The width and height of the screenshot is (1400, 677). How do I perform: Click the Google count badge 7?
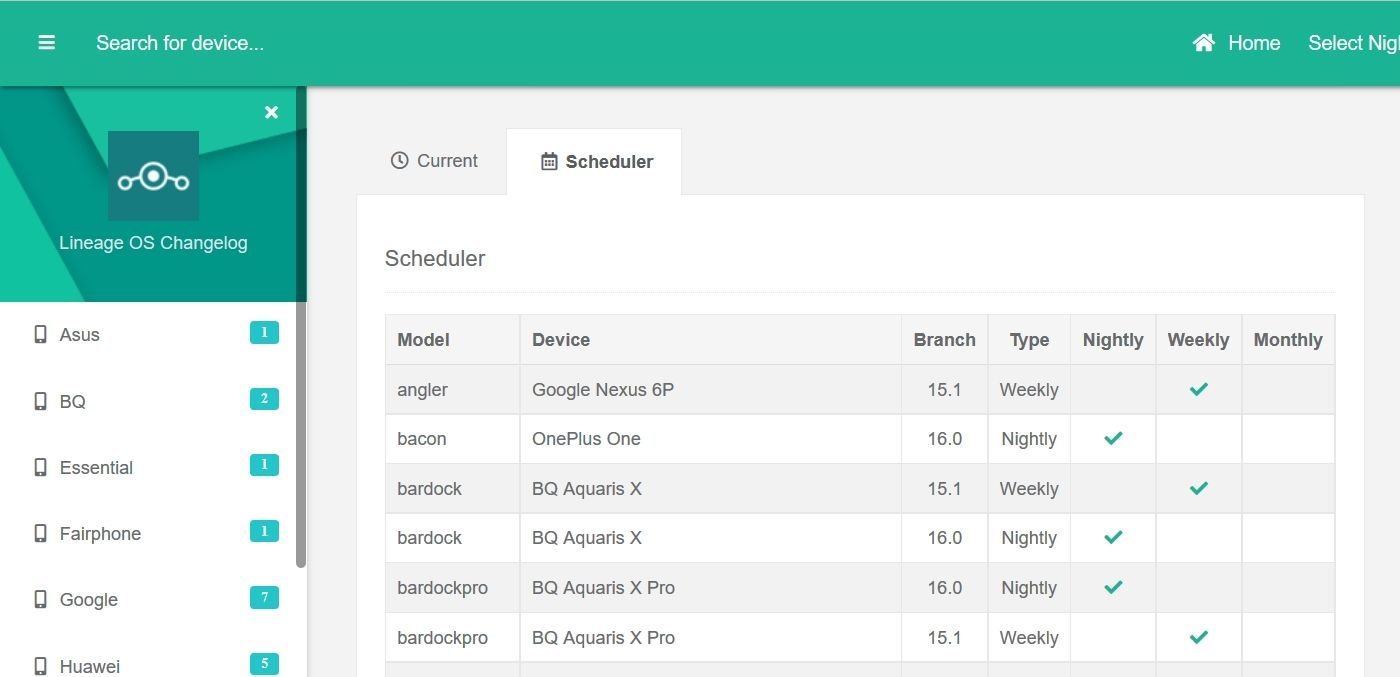(x=264, y=598)
